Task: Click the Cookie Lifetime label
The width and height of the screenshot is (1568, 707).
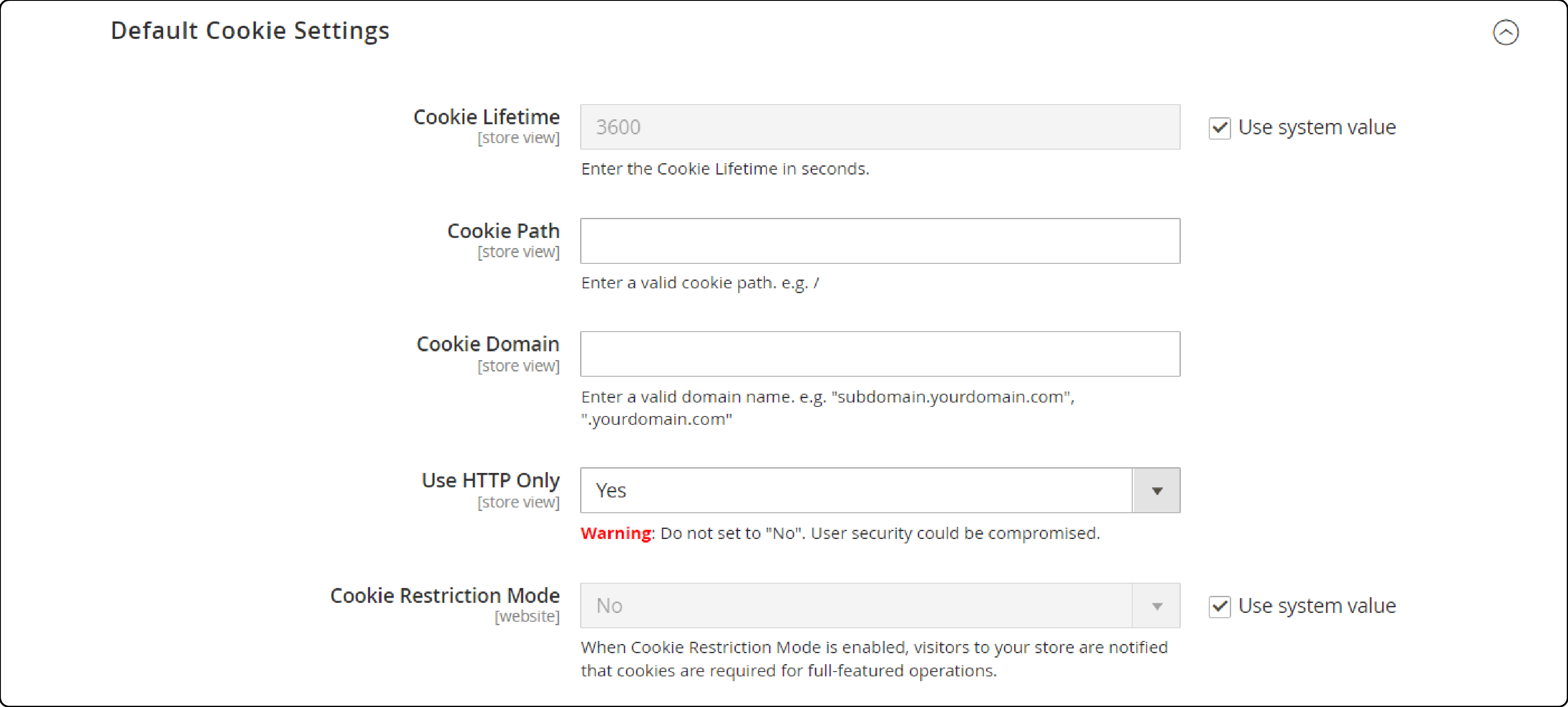Action: 486,117
